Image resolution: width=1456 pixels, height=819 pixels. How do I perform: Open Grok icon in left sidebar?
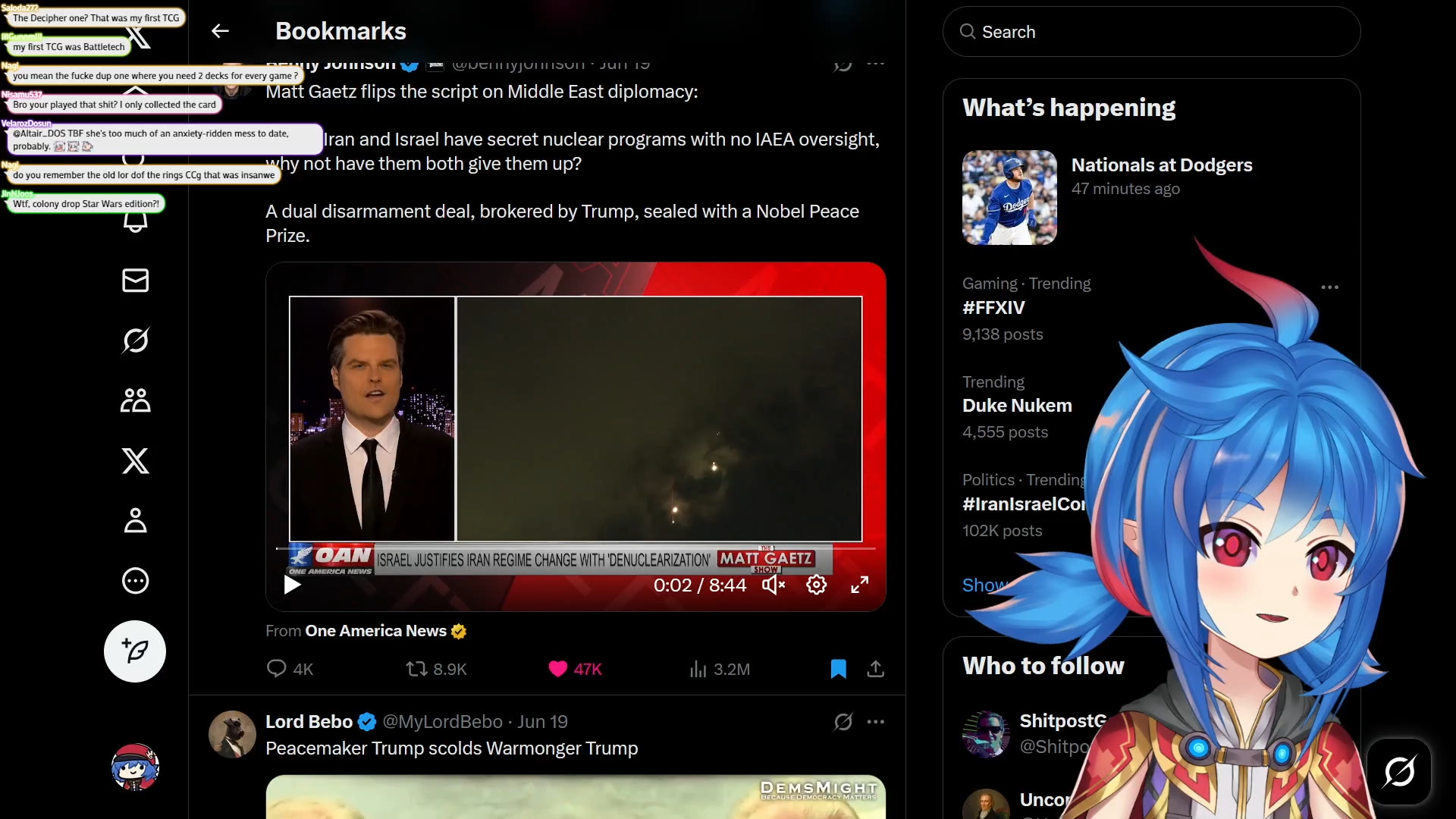[135, 340]
